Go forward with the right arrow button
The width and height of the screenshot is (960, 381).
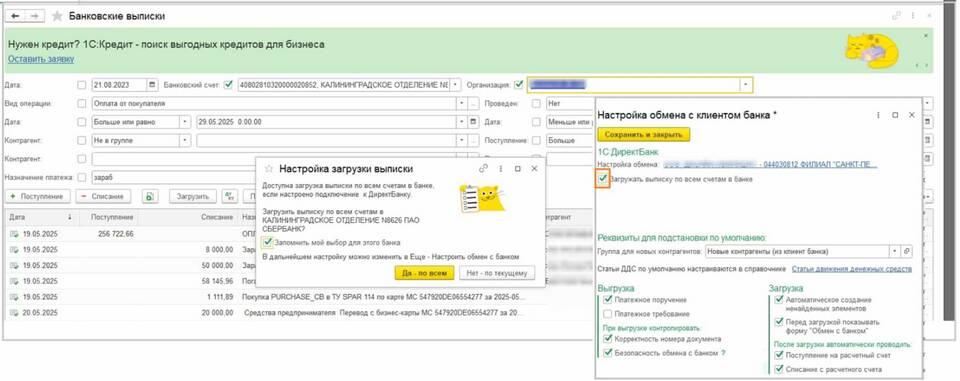(x=34, y=16)
